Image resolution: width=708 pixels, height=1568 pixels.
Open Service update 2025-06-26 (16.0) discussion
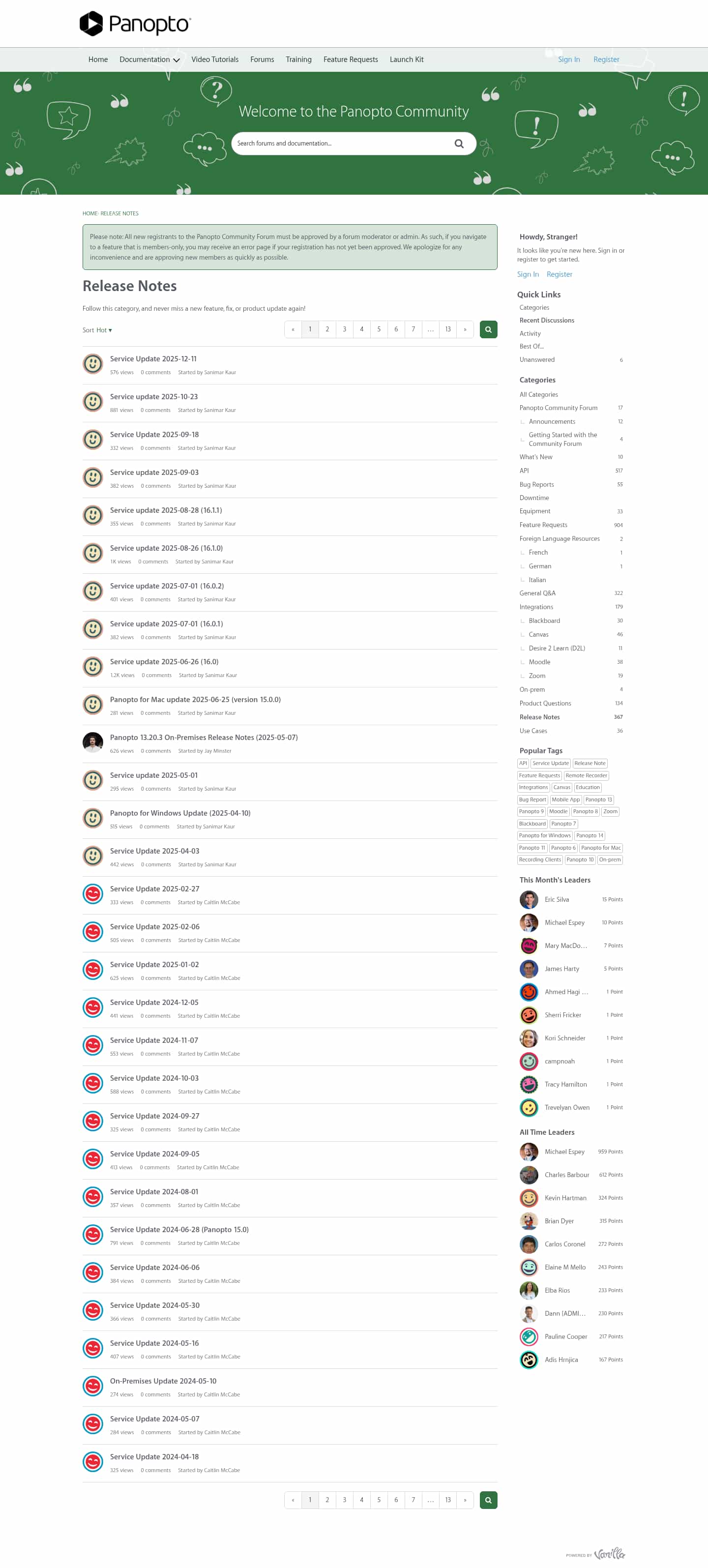point(164,662)
